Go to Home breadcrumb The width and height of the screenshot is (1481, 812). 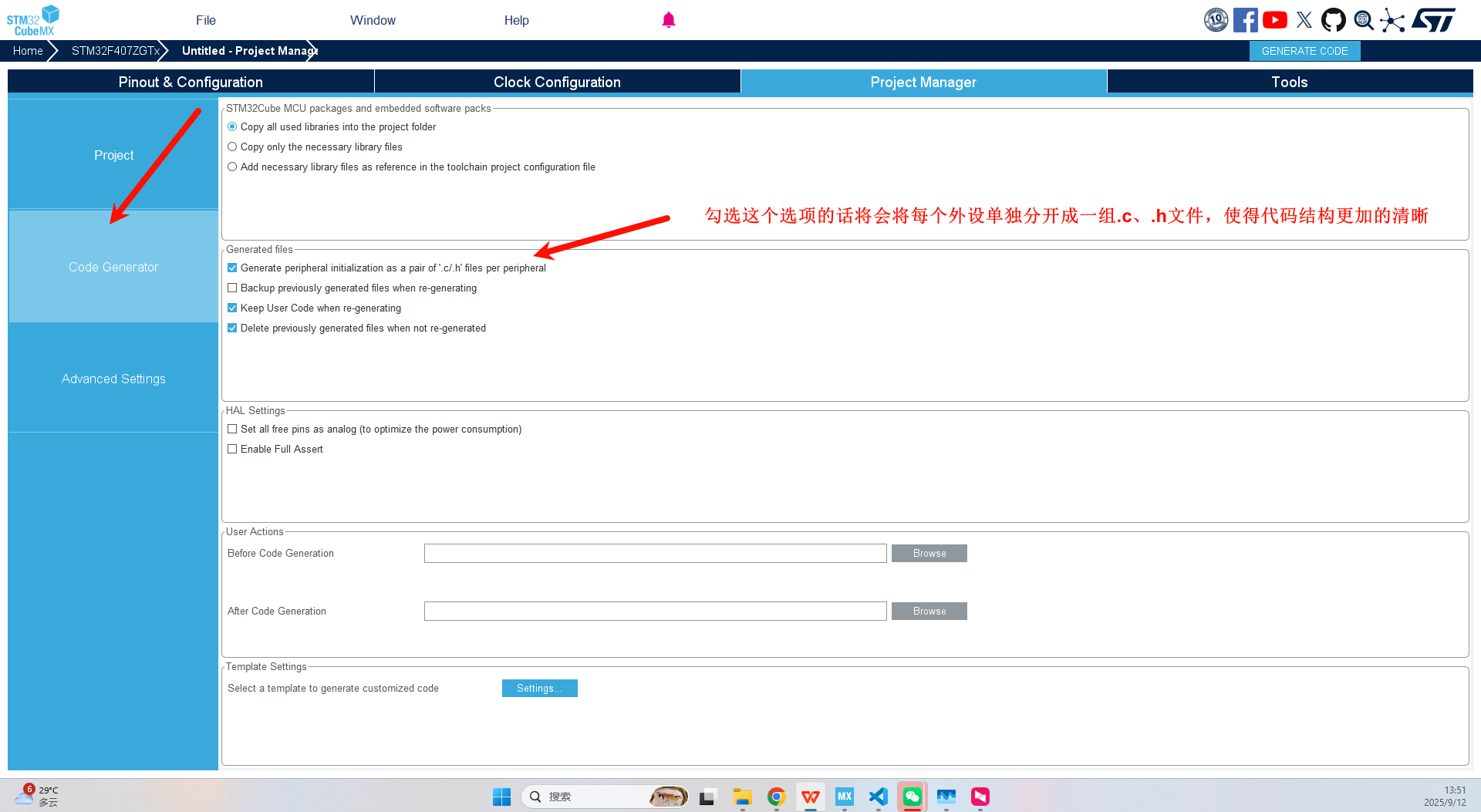click(x=28, y=51)
